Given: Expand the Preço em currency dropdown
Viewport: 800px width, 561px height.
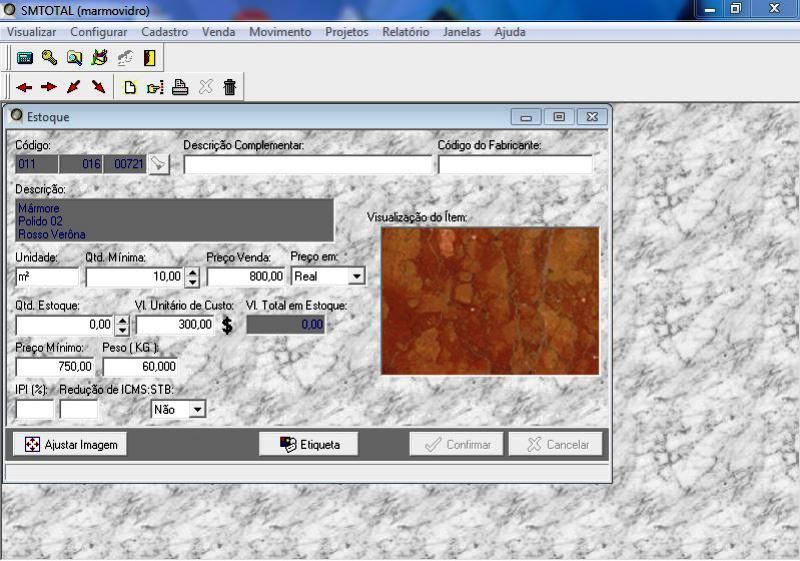Looking at the screenshot, I should click(357, 276).
